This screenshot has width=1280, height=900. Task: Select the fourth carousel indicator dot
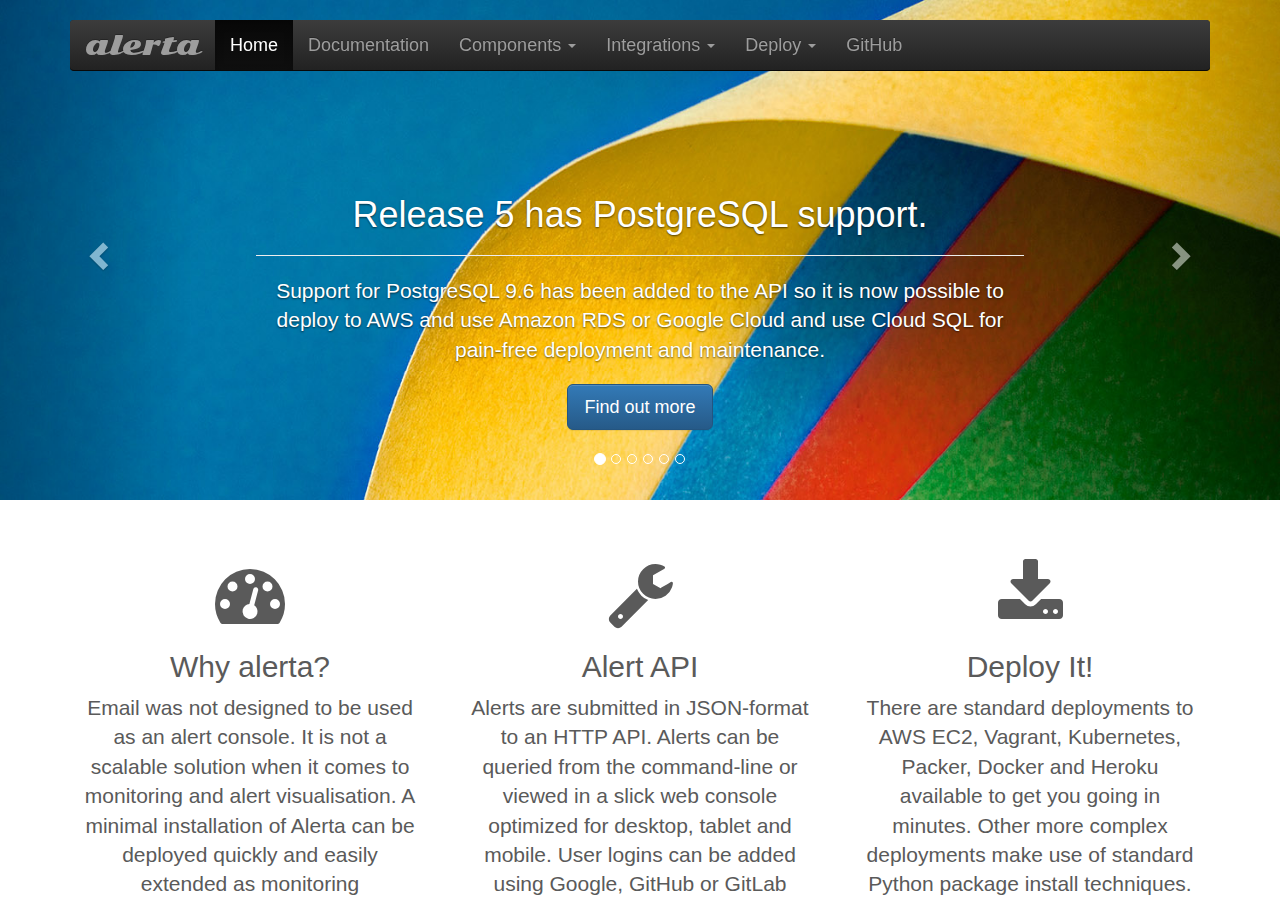click(x=648, y=459)
